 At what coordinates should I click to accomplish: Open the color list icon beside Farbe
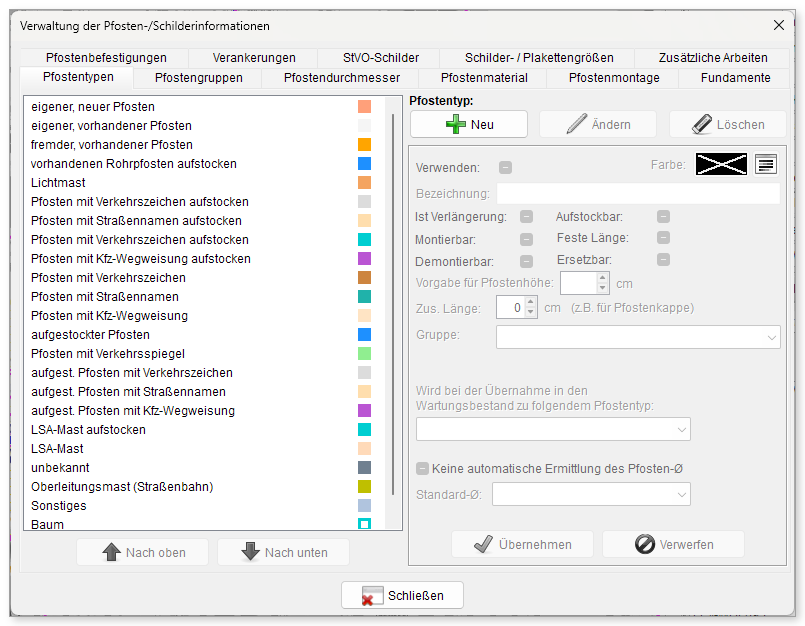click(x=765, y=164)
